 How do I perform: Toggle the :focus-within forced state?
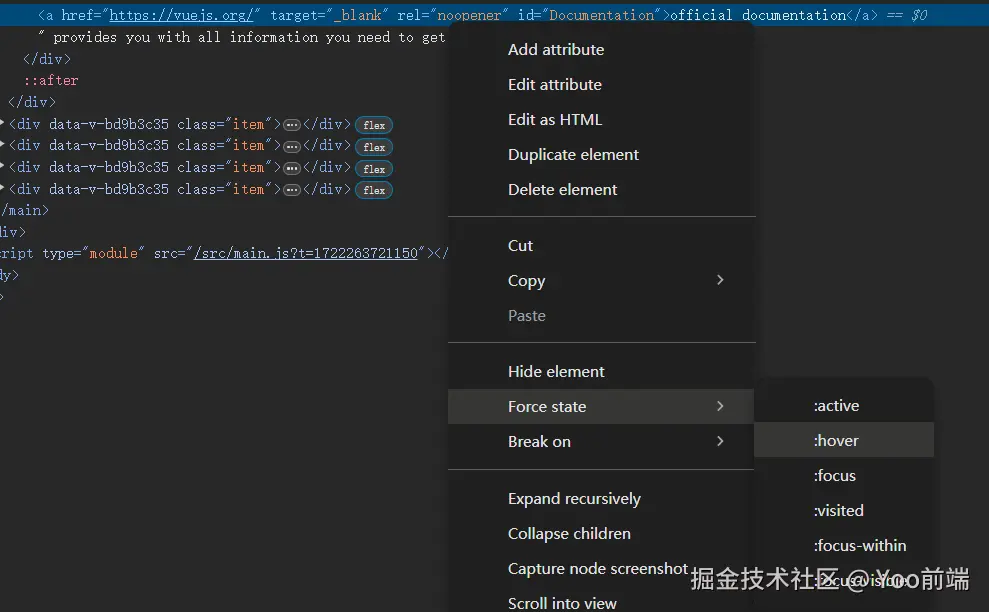click(843, 545)
